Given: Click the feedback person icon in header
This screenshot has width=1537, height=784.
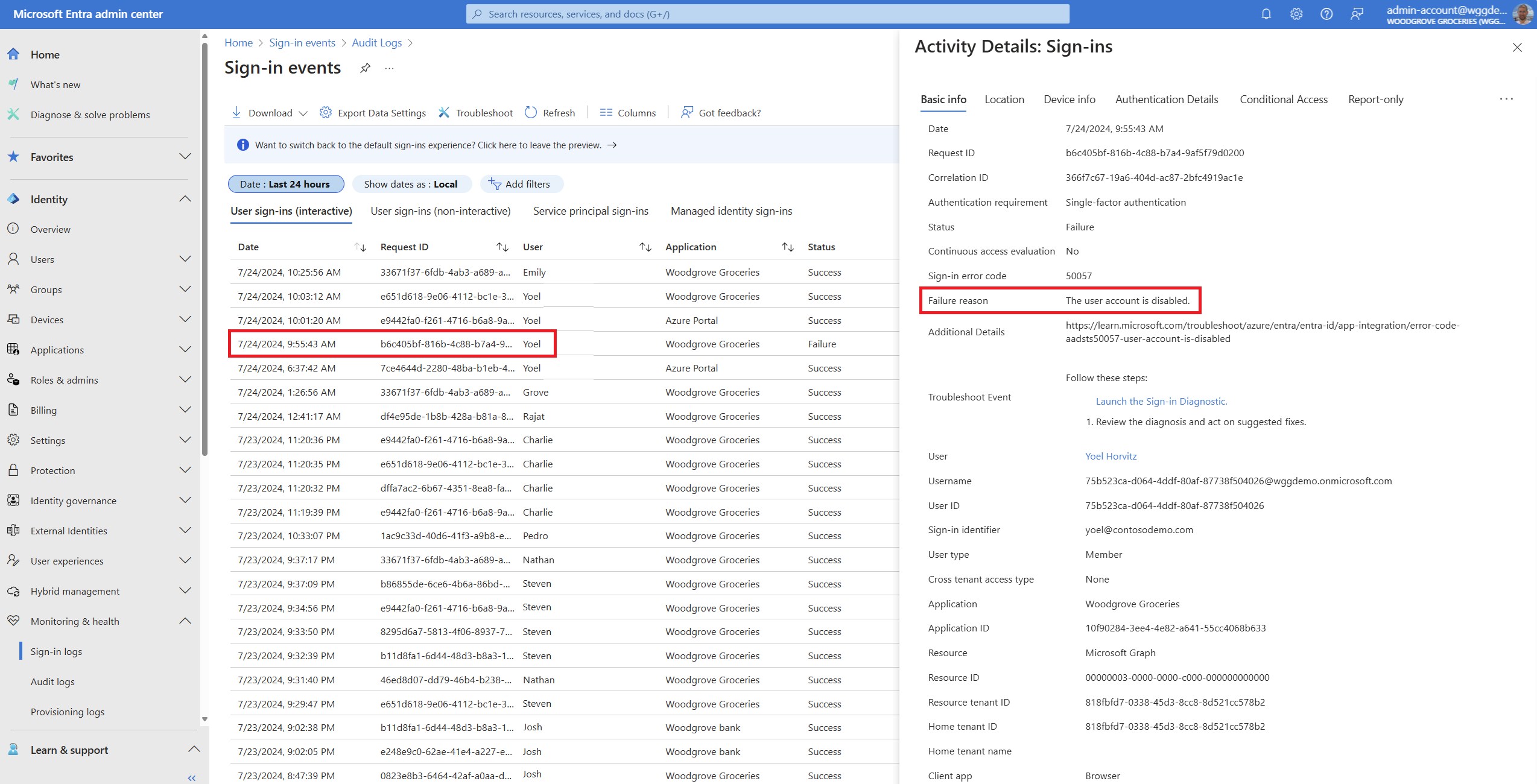Looking at the screenshot, I should tap(1356, 14).
